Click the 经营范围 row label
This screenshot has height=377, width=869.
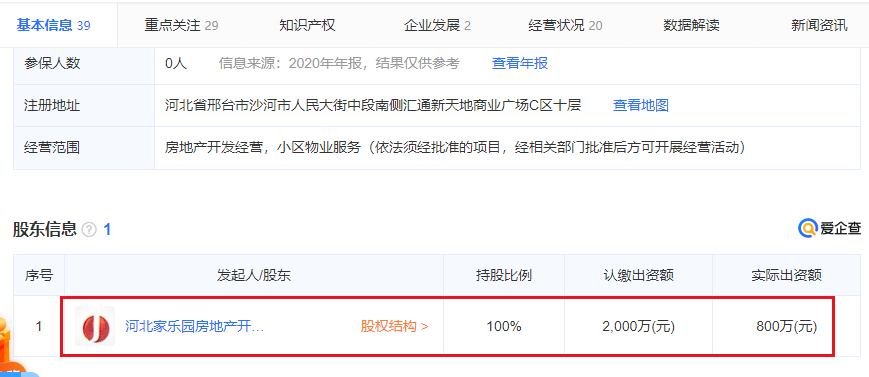[x=52, y=148]
